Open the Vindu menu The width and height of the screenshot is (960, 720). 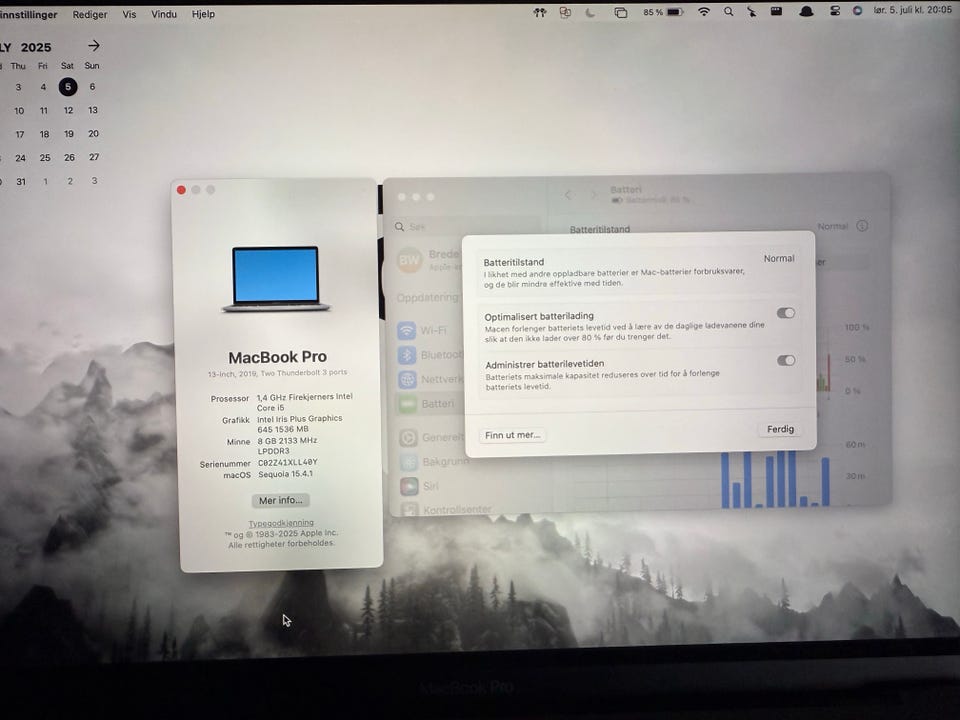(163, 14)
